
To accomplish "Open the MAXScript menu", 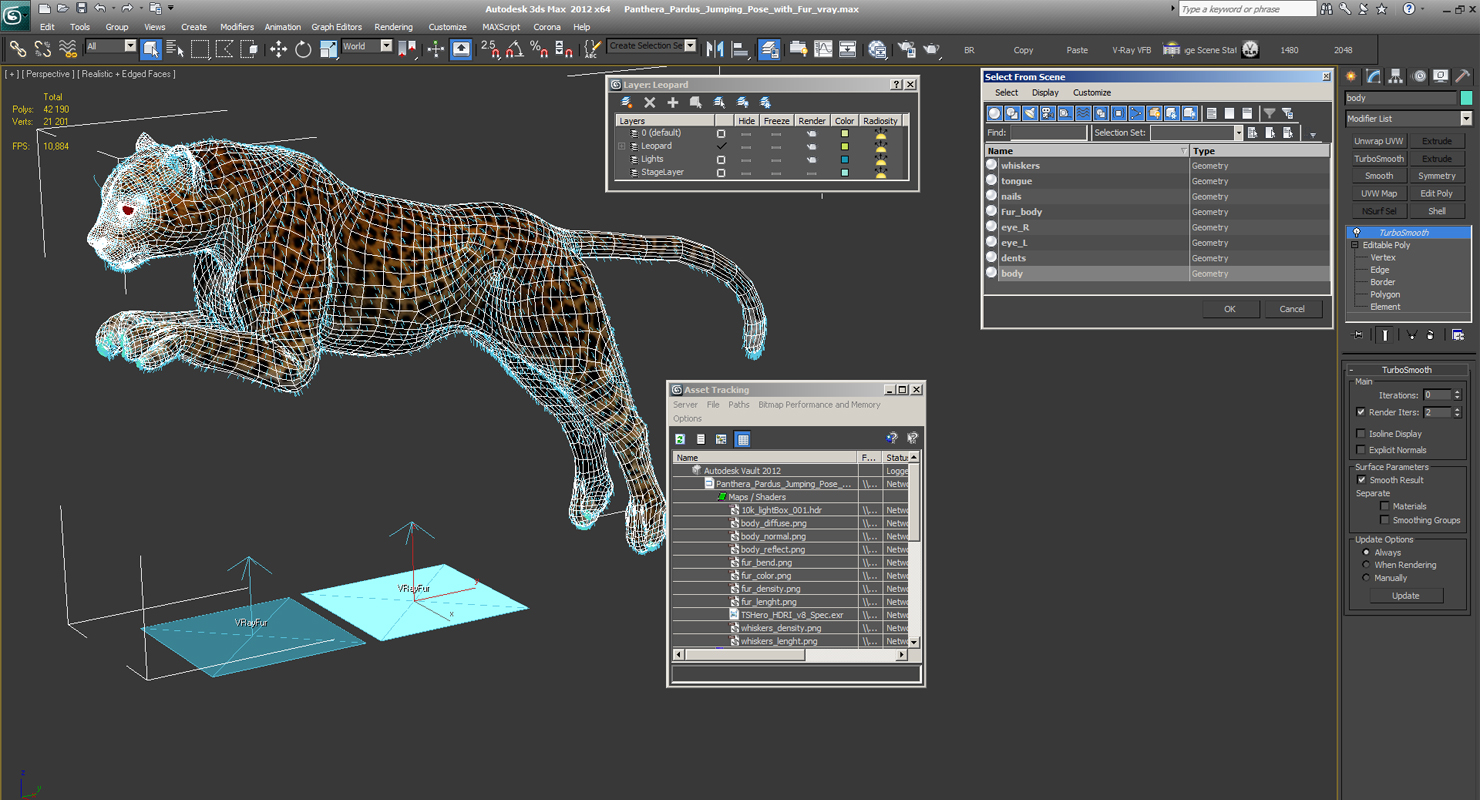I will (501, 27).
